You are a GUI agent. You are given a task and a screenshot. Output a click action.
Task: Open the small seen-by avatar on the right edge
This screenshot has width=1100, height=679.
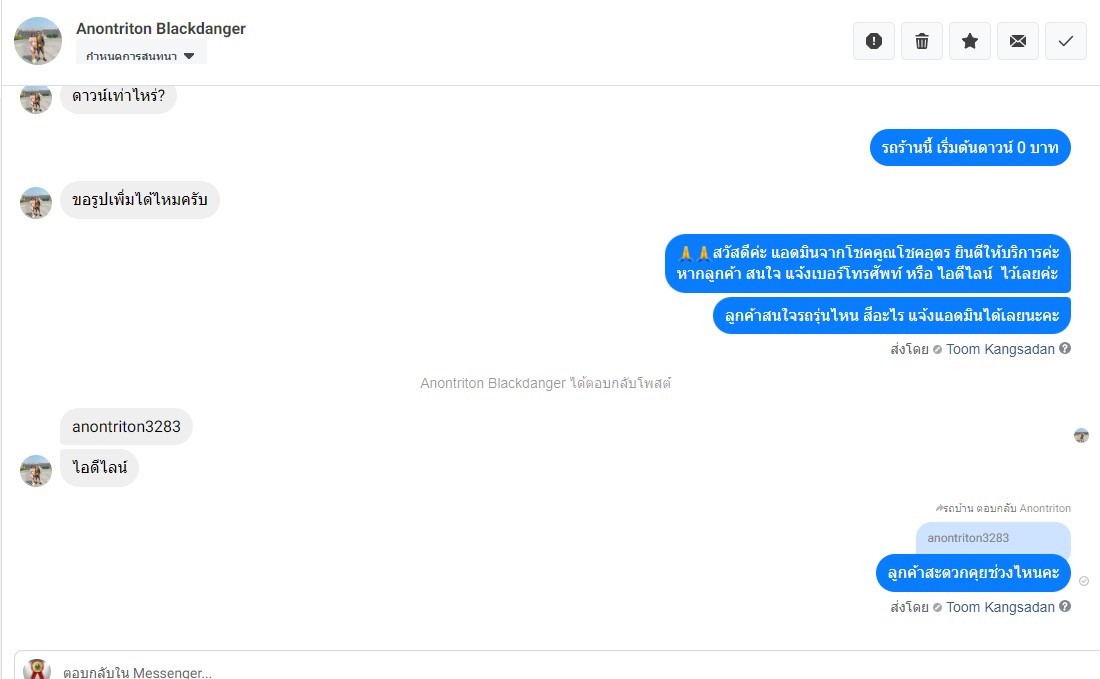click(x=1081, y=436)
